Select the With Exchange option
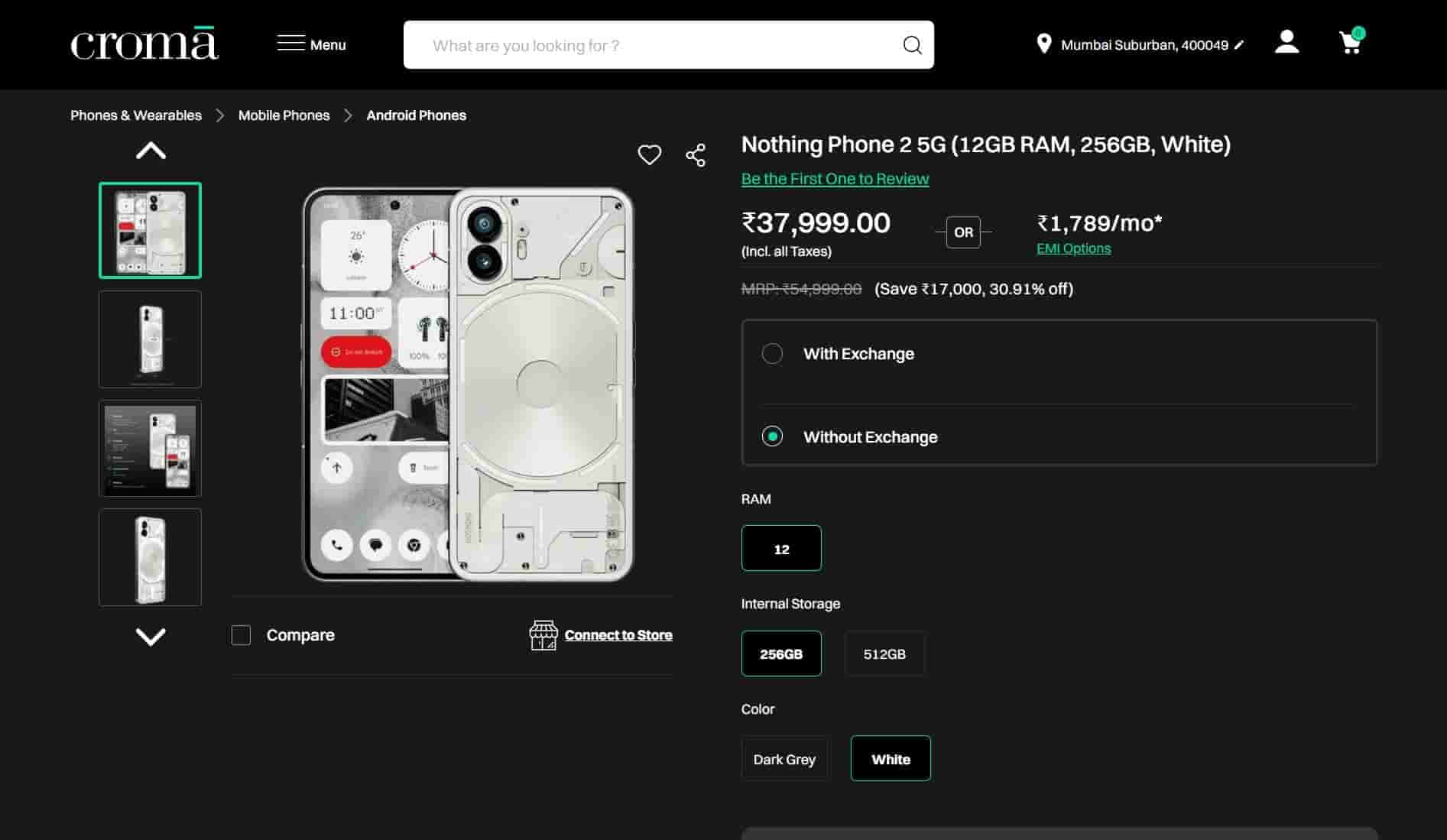This screenshot has height=840, width=1447. [x=772, y=354]
